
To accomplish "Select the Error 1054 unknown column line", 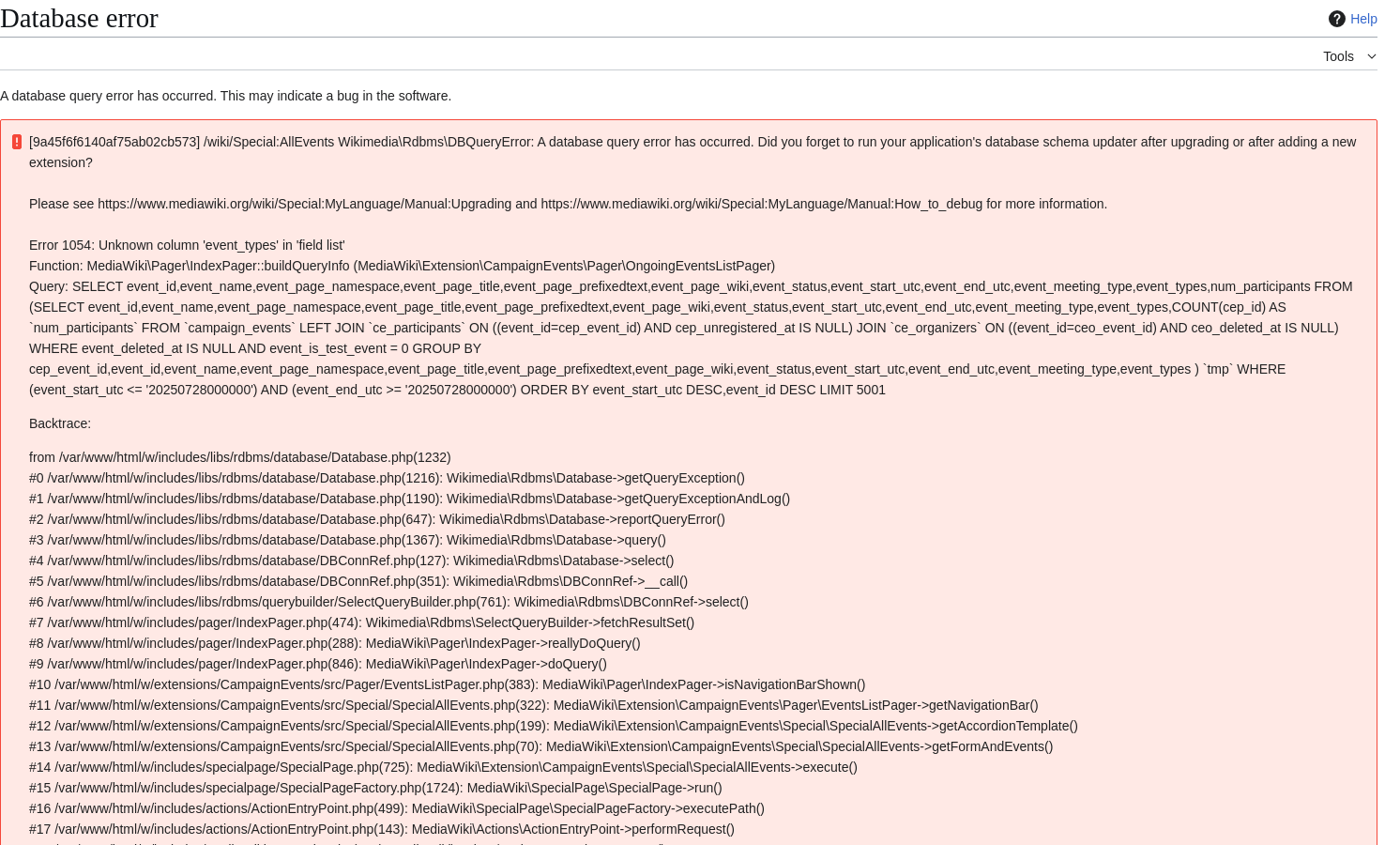I will click(x=187, y=245).
